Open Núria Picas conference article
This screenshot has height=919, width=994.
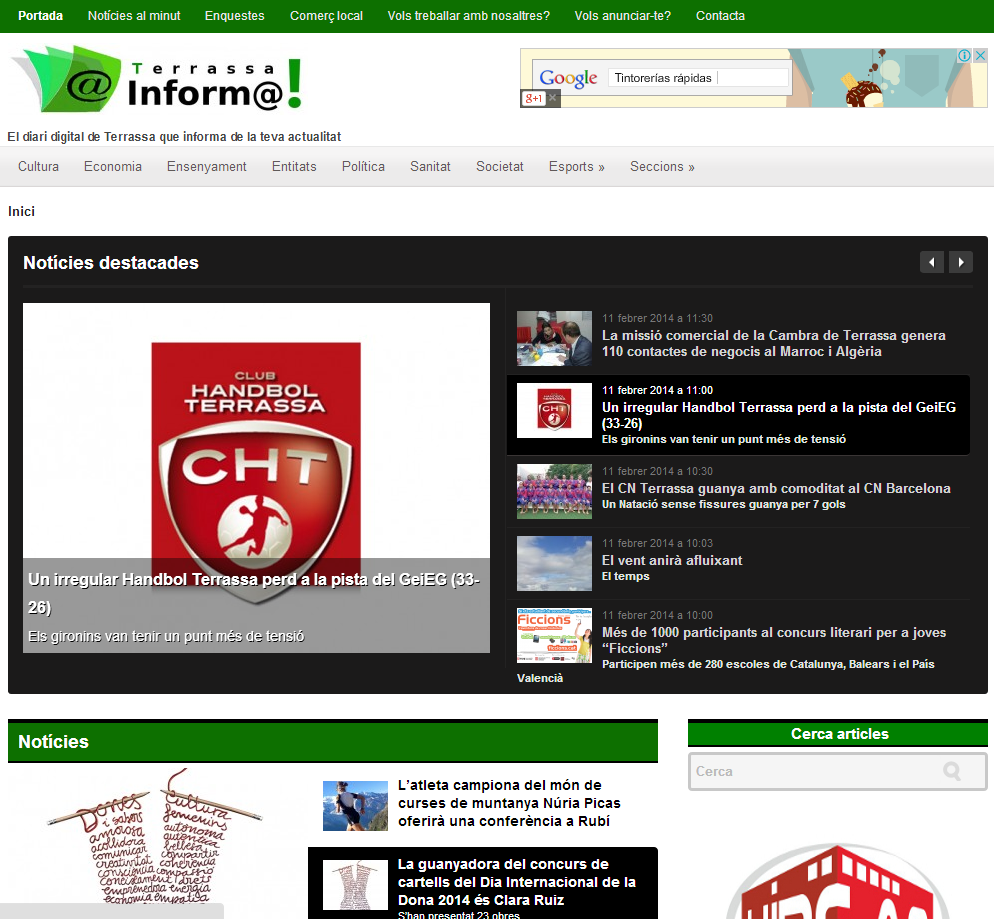(509, 803)
